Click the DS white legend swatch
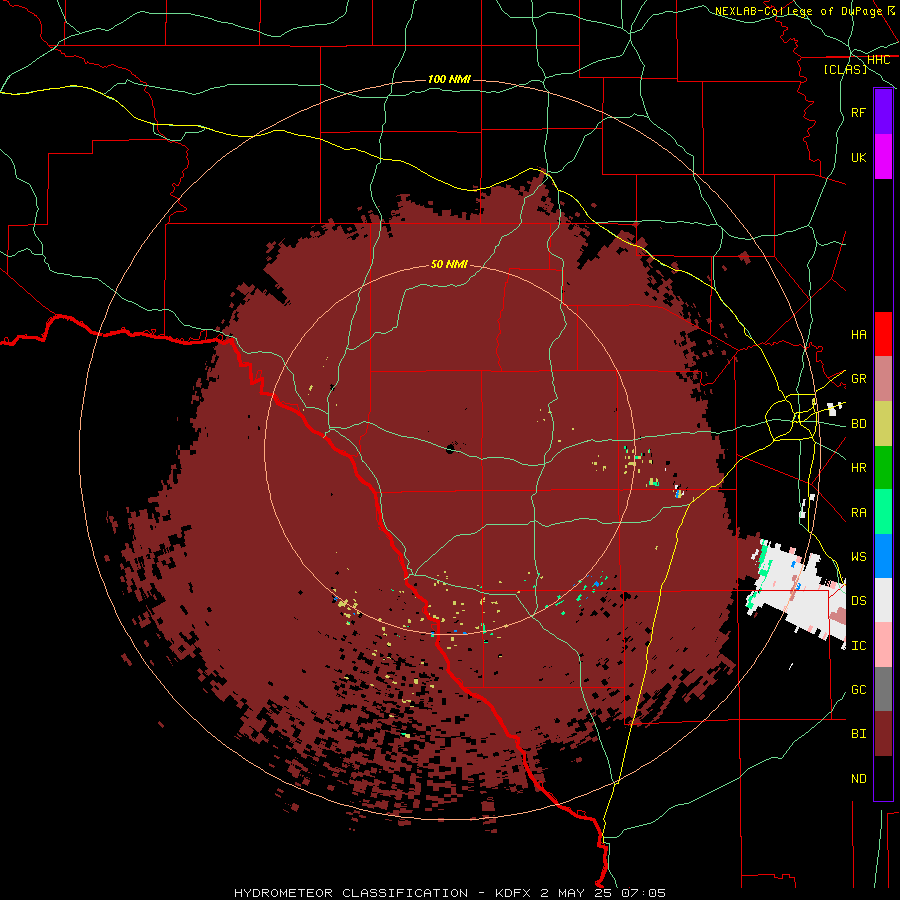 click(x=883, y=600)
